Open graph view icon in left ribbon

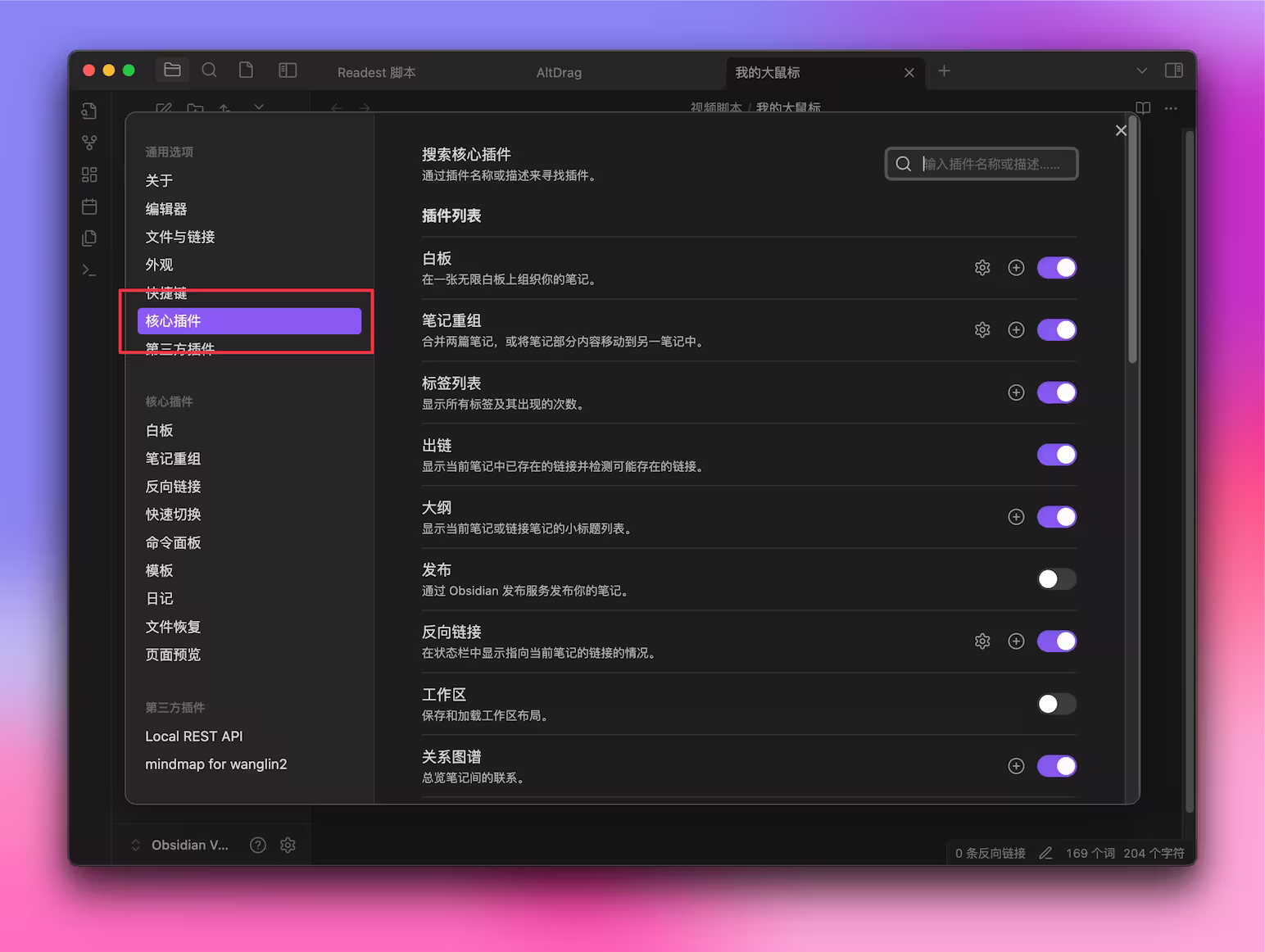(x=89, y=143)
